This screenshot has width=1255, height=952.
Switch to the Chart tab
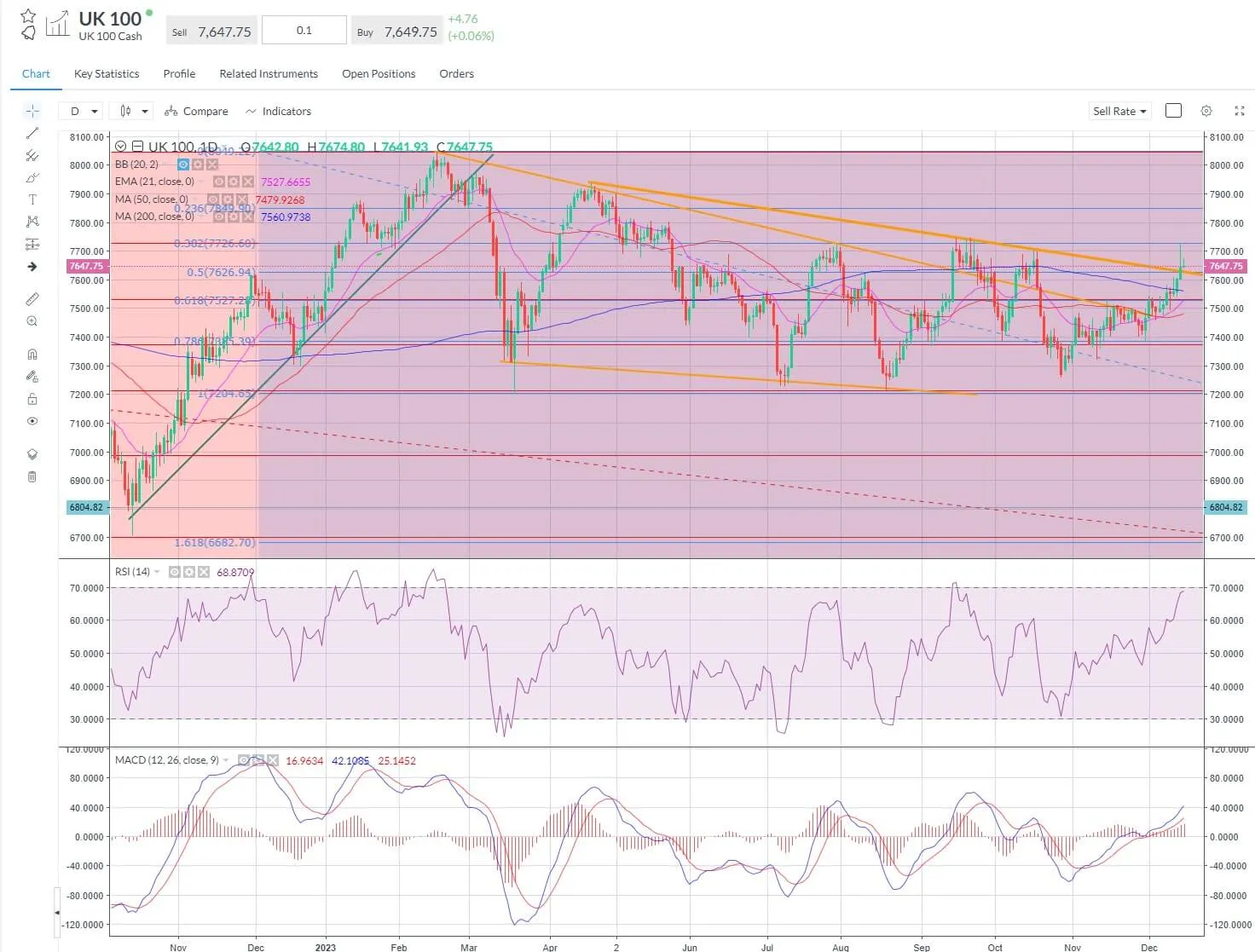click(36, 73)
